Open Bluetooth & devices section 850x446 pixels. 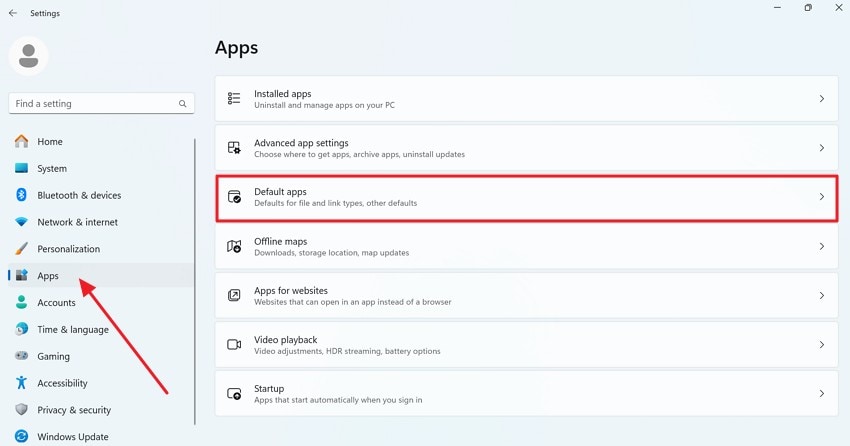tap(101, 195)
